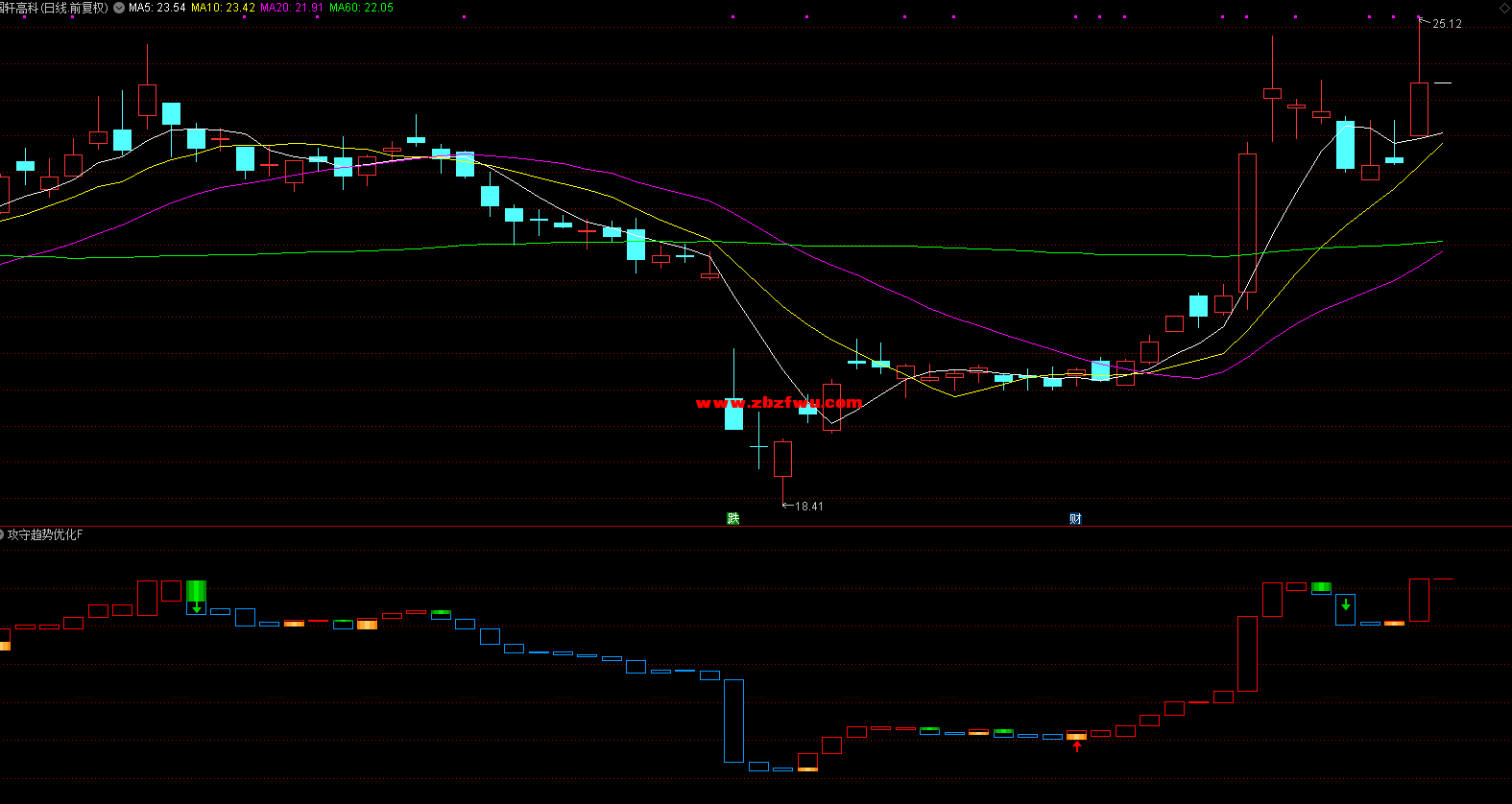
Task: Open the blue '财' financial event marker
Action: 1075,519
